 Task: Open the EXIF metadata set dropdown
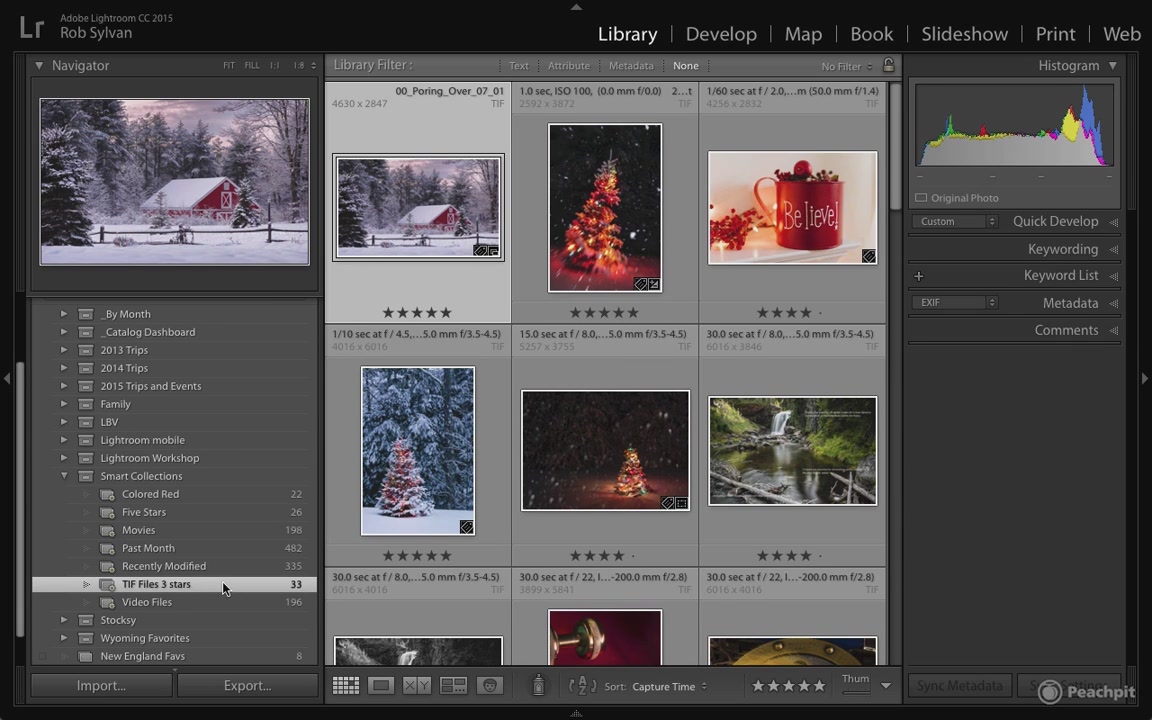click(x=954, y=303)
